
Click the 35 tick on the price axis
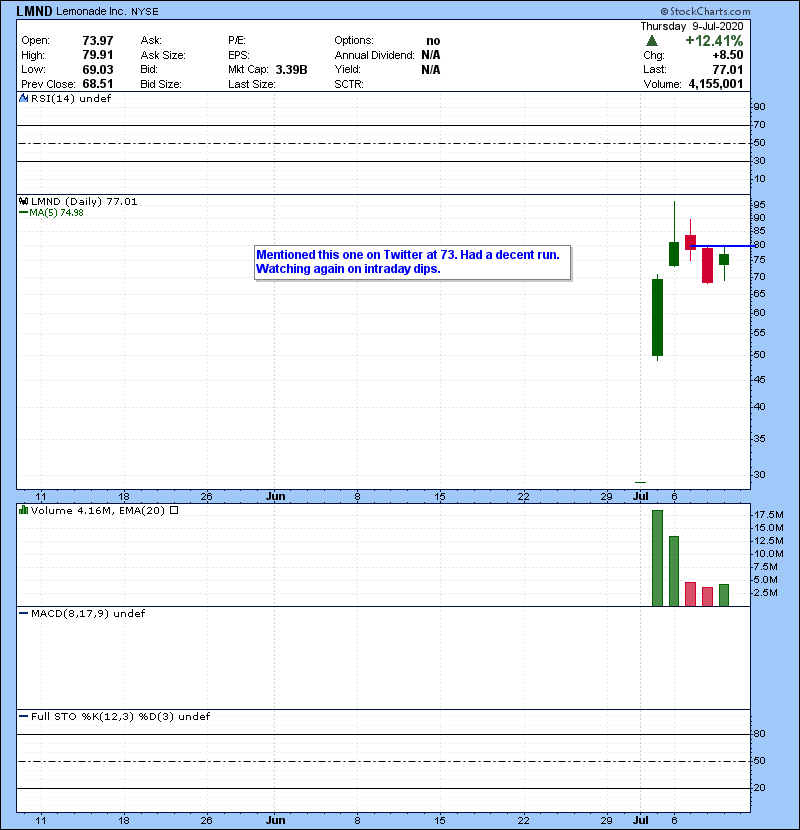pyautogui.click(x=760, y=438)
